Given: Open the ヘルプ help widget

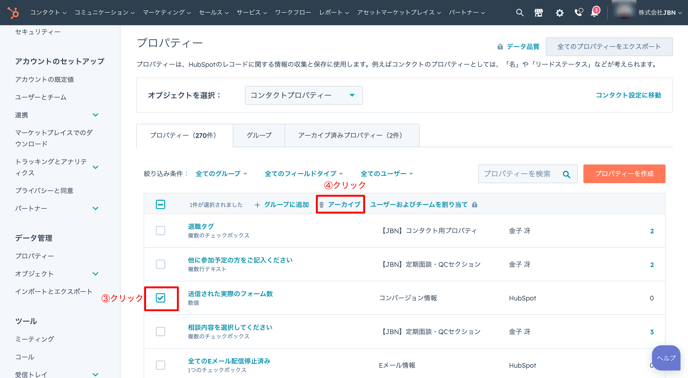Looking at the screenshot, I should [666, 358].
